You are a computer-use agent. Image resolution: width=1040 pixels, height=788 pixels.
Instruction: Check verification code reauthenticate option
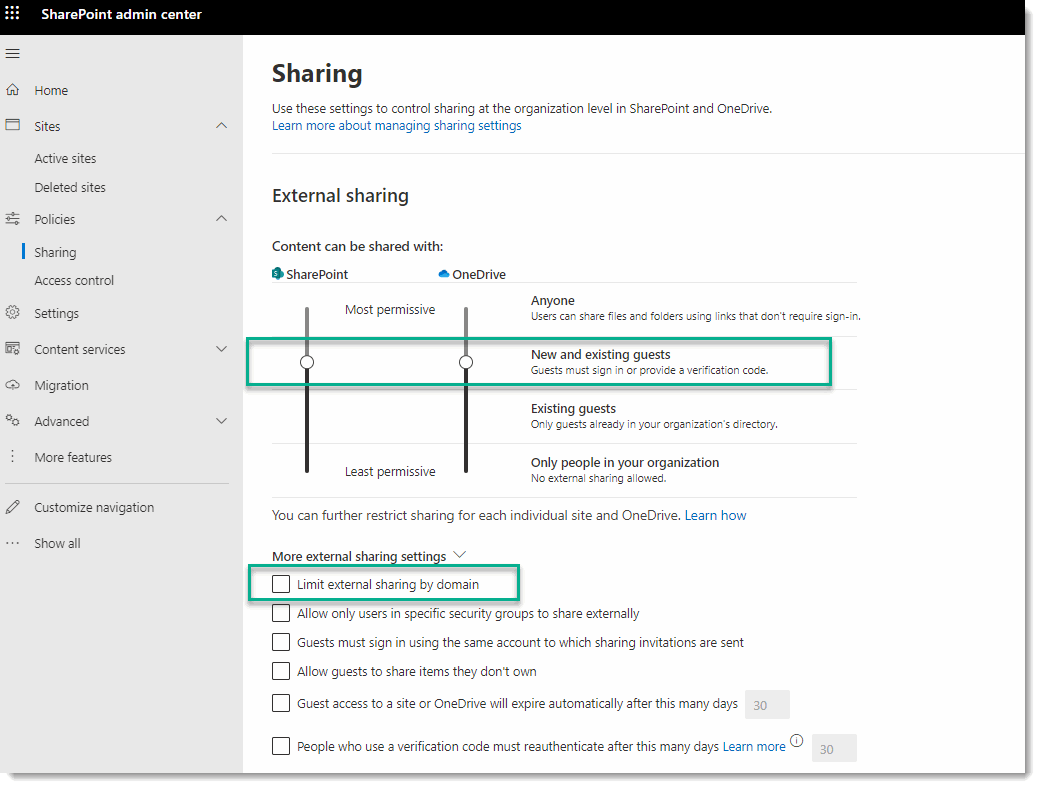point(281,746)
